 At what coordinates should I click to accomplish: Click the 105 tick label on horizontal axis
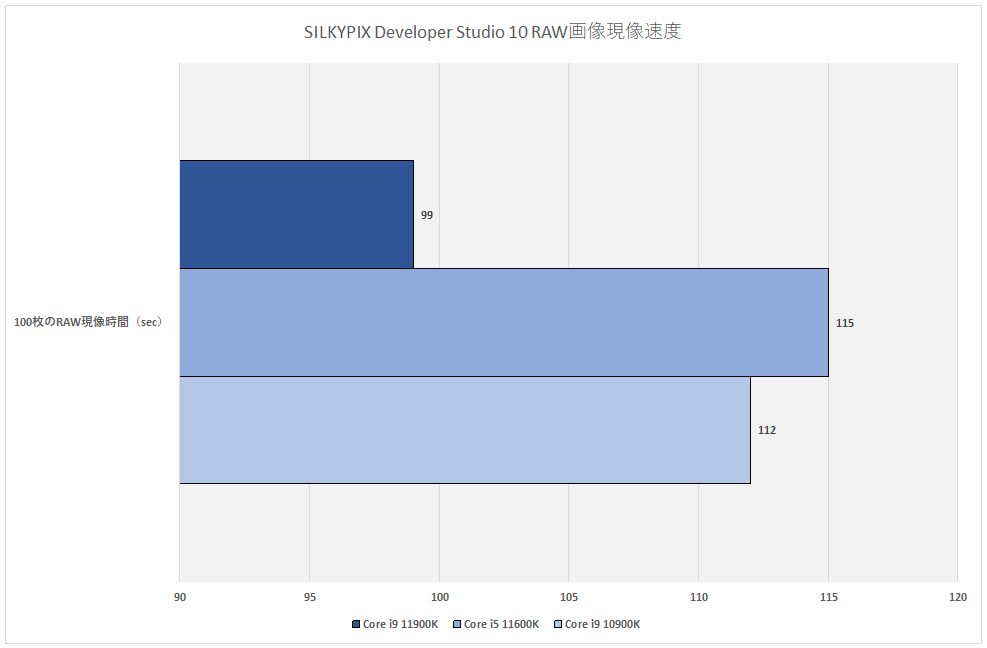[568, 598]
